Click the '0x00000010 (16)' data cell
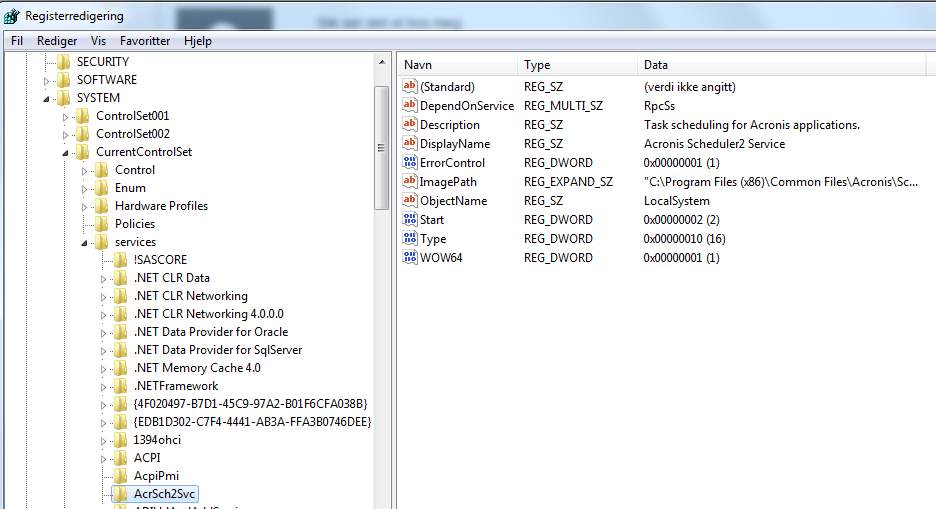The image size is (936, 509). pos(684,239)
